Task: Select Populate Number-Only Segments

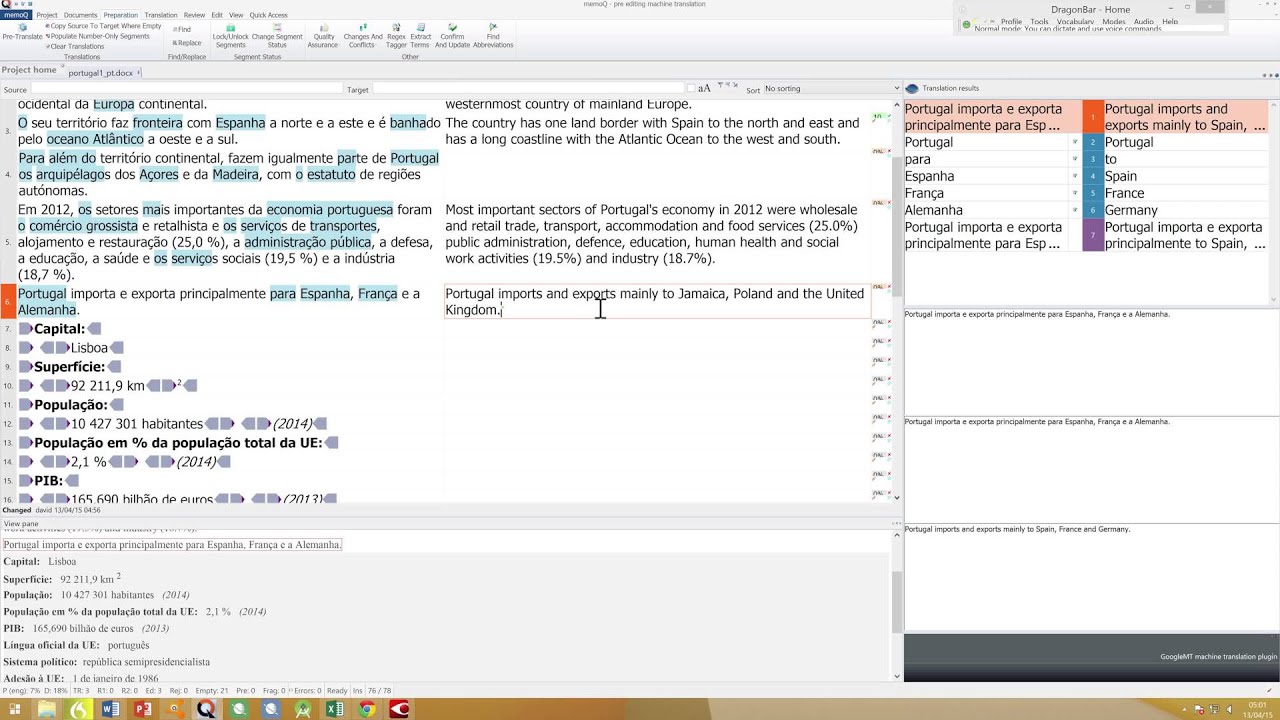Action: (x=97, y=36)
